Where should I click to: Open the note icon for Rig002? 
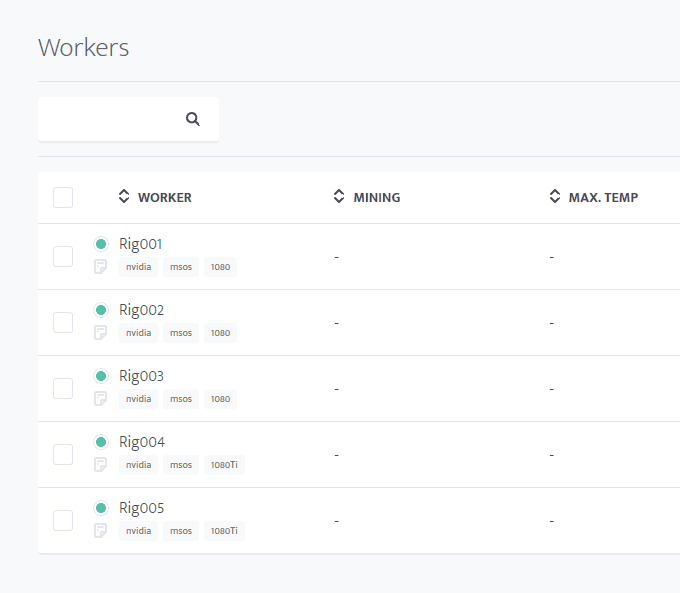(101, 332)
